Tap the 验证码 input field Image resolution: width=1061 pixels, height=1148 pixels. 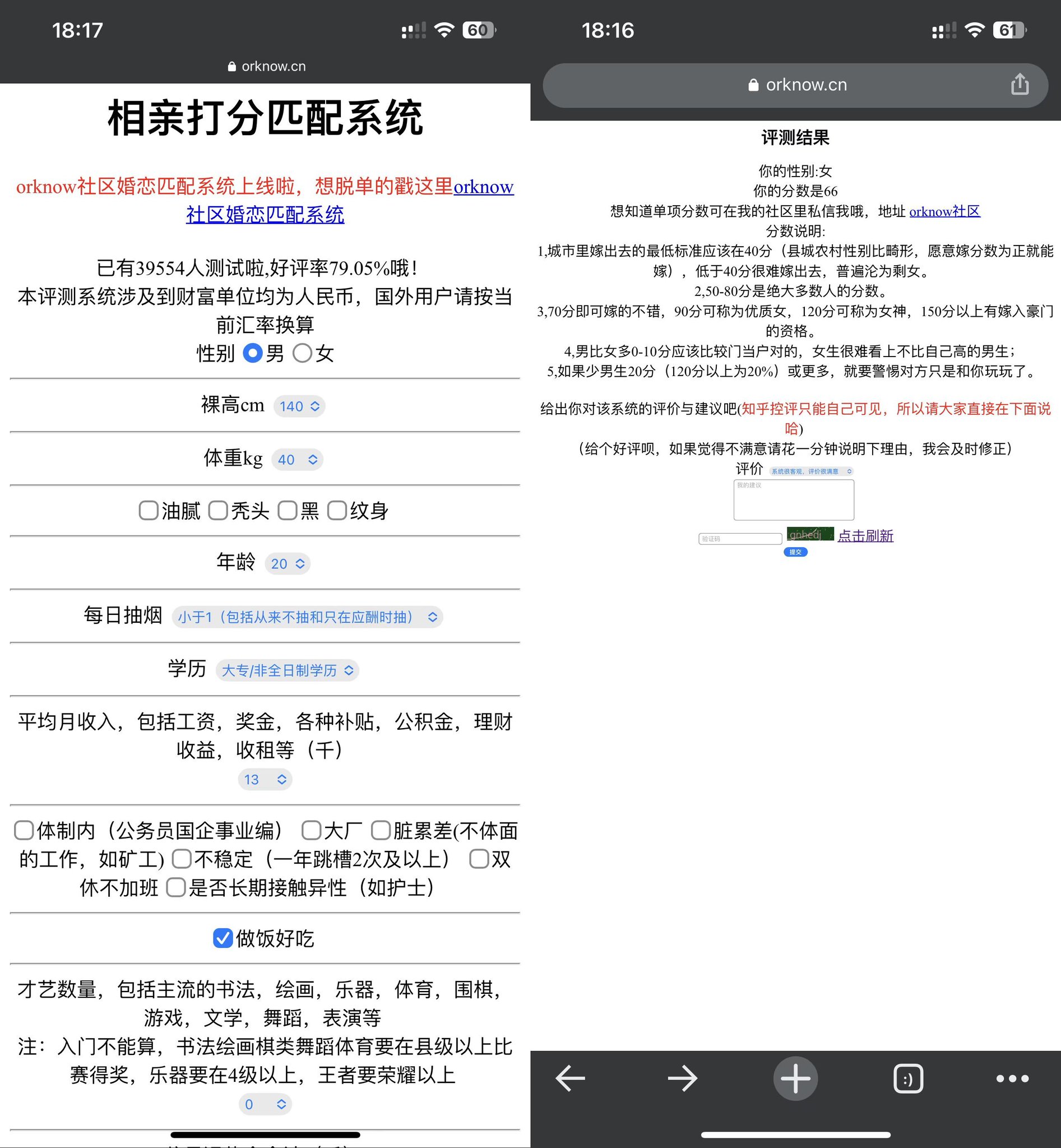point(739,539)
